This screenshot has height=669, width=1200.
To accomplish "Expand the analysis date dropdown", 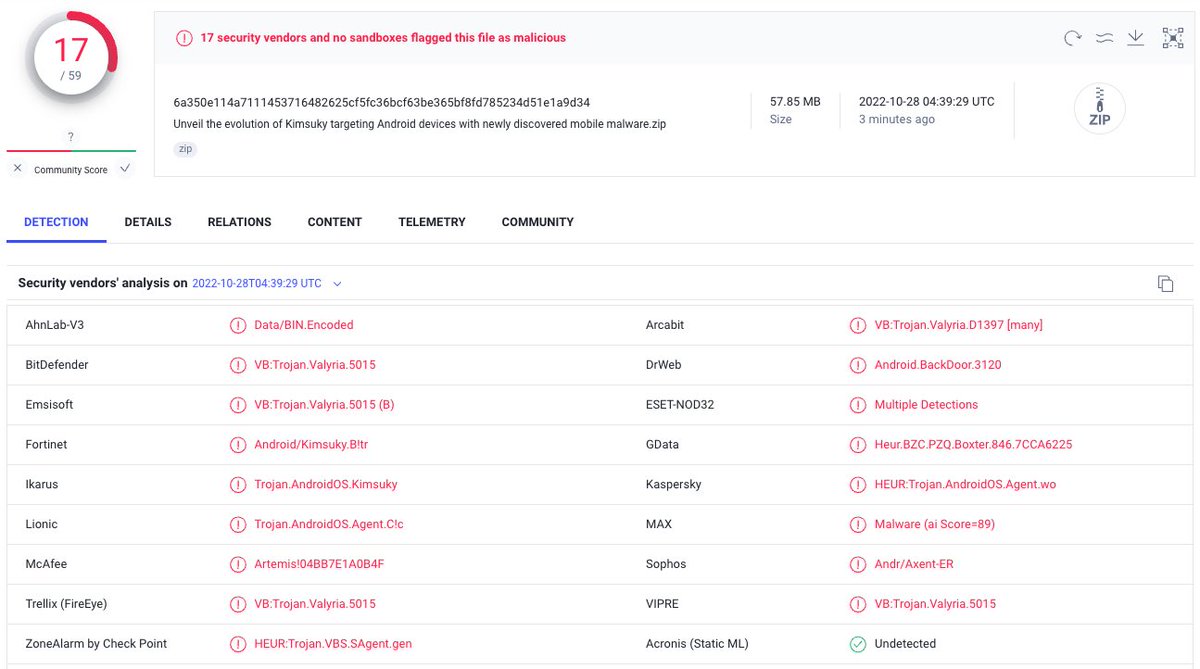I will 338,283.
